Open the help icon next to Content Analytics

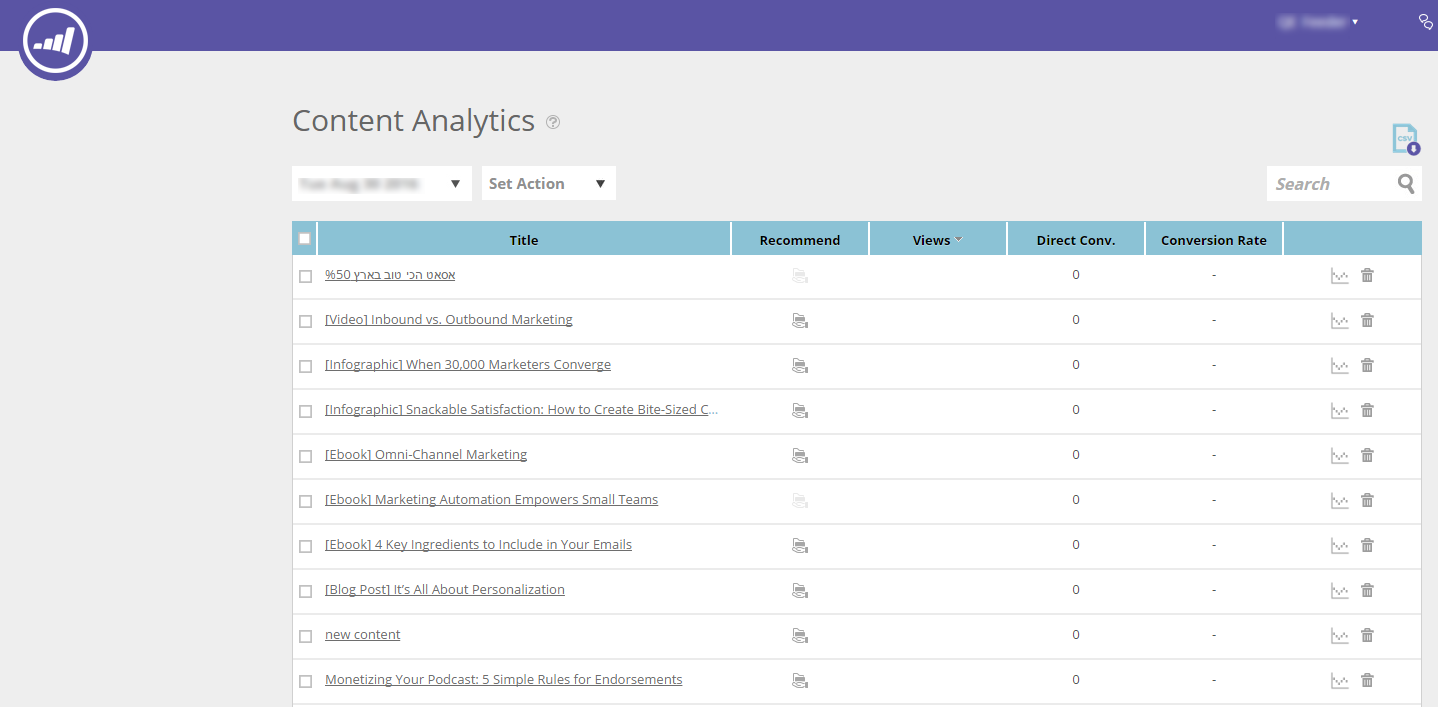click(x=553, y=122)
